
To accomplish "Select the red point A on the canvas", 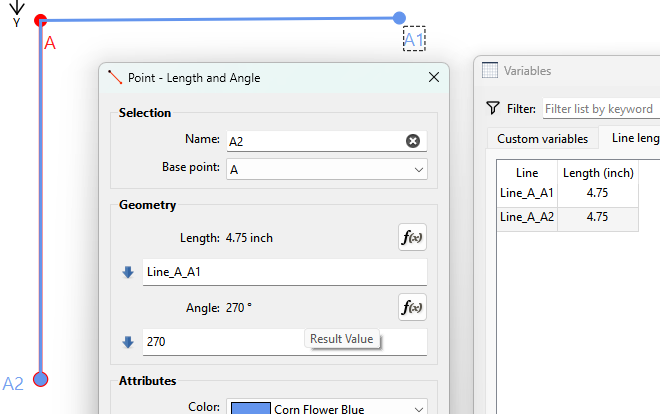I will tap(40, 21).
